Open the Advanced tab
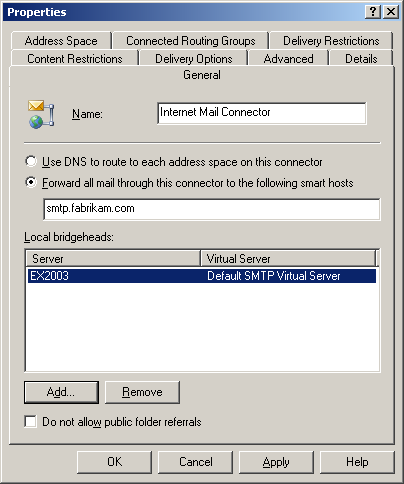 (x=288, y=59)
